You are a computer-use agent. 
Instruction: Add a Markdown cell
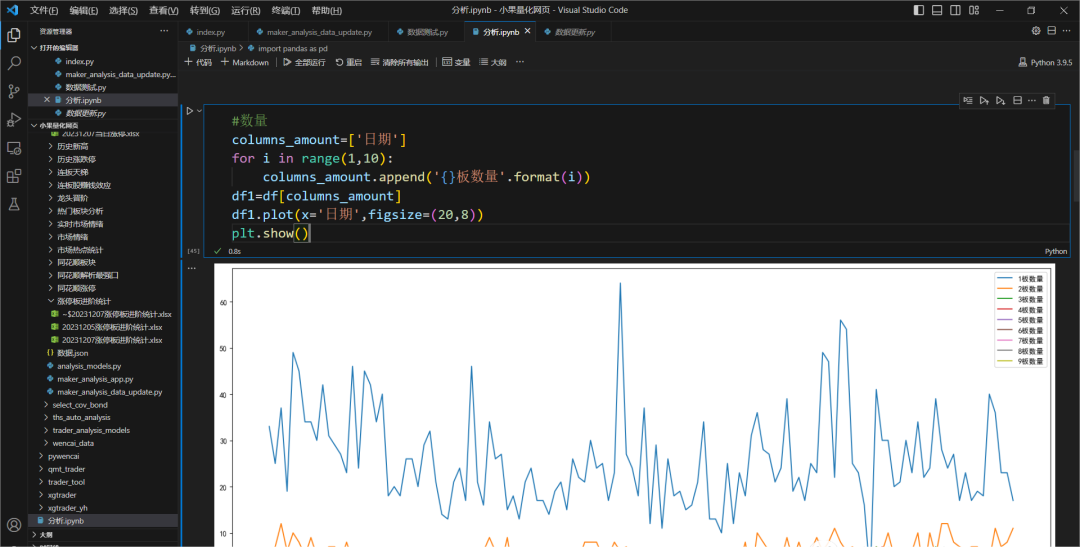245,62
